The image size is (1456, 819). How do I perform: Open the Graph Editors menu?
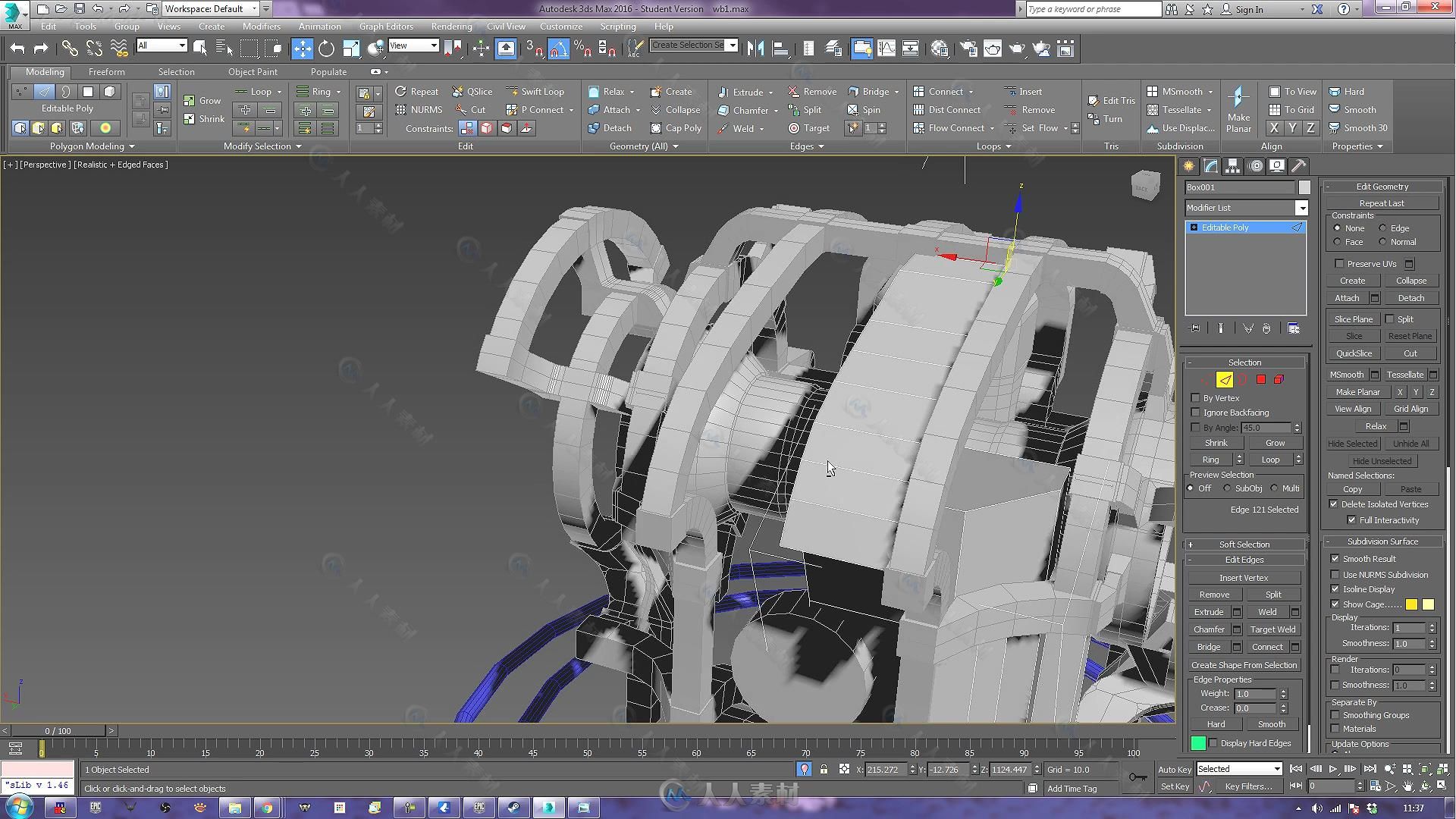[x=386, y=26]
